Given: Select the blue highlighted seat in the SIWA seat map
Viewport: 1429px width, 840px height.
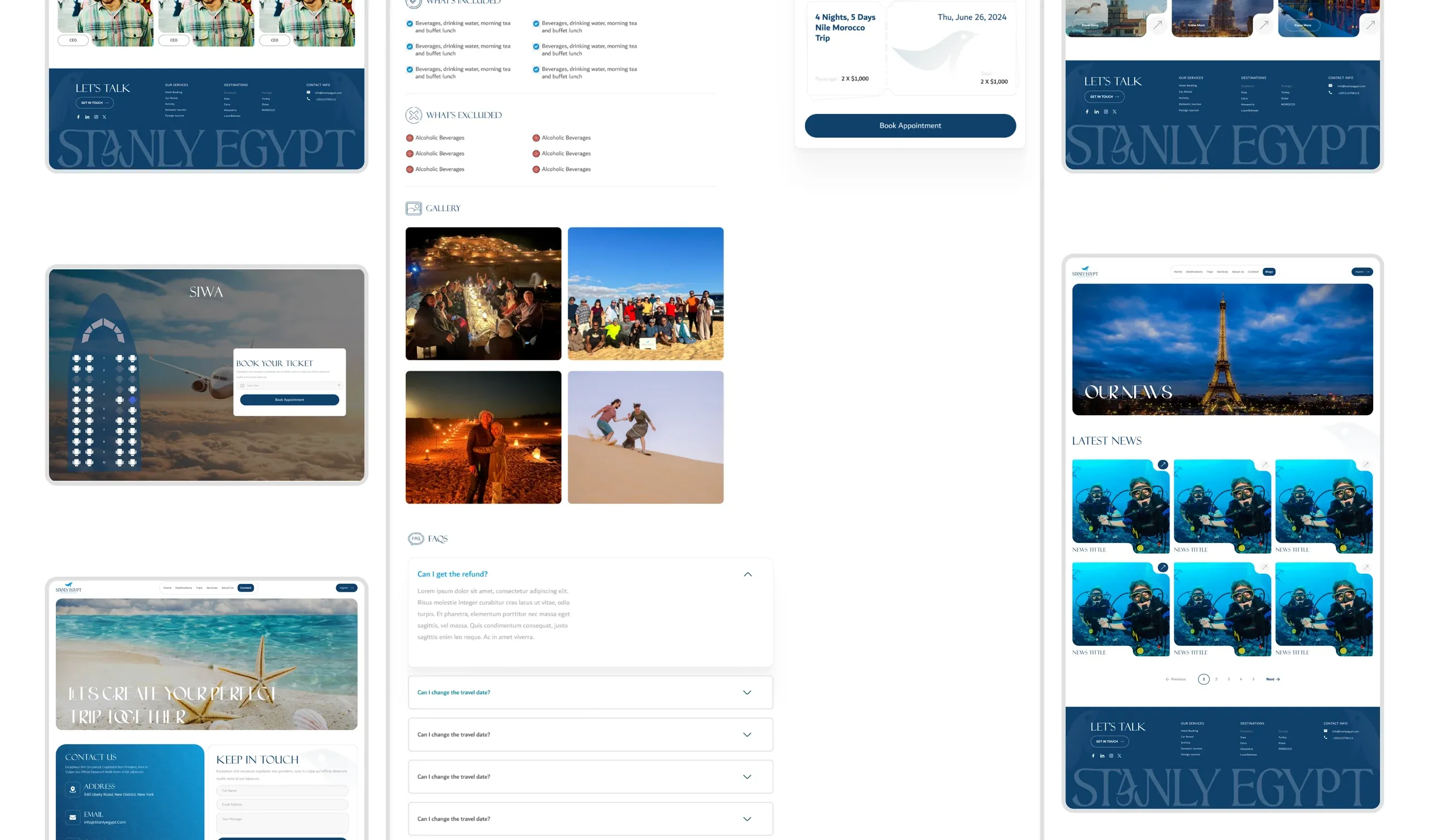Looking at the screenshot, I should click(x=133, y=400).
